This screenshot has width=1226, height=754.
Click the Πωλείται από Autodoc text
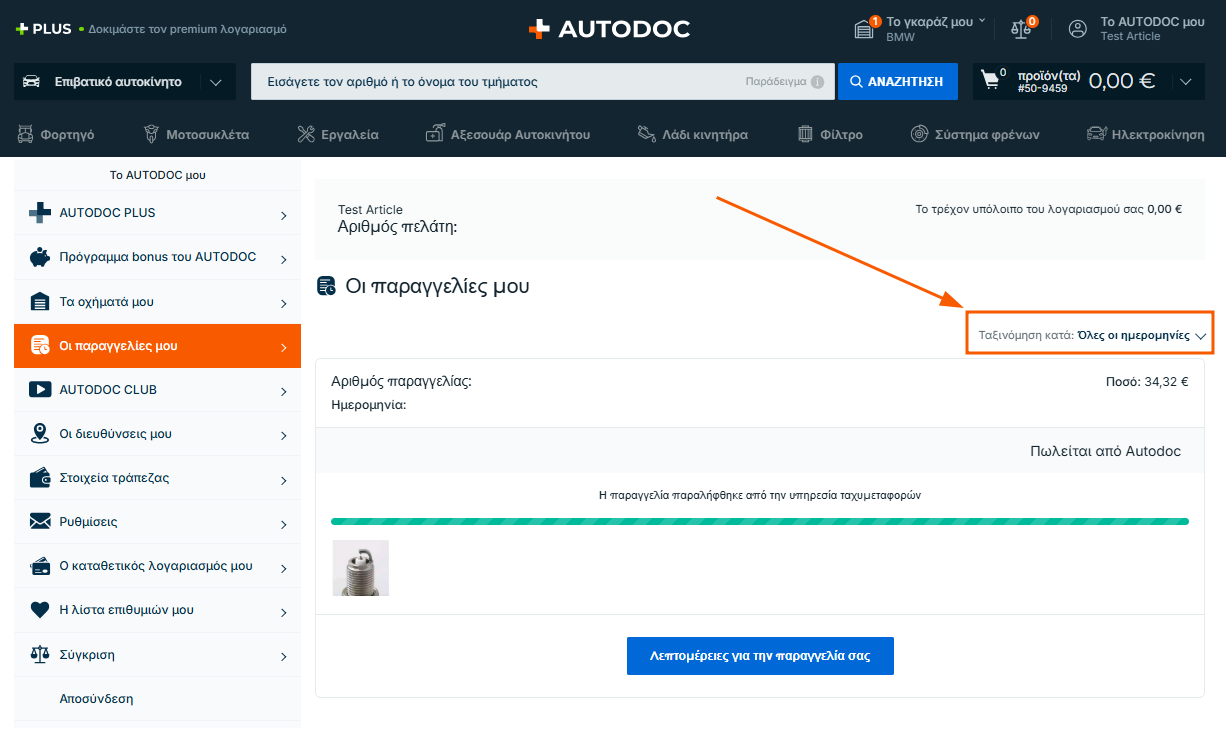pos(1105,451)
